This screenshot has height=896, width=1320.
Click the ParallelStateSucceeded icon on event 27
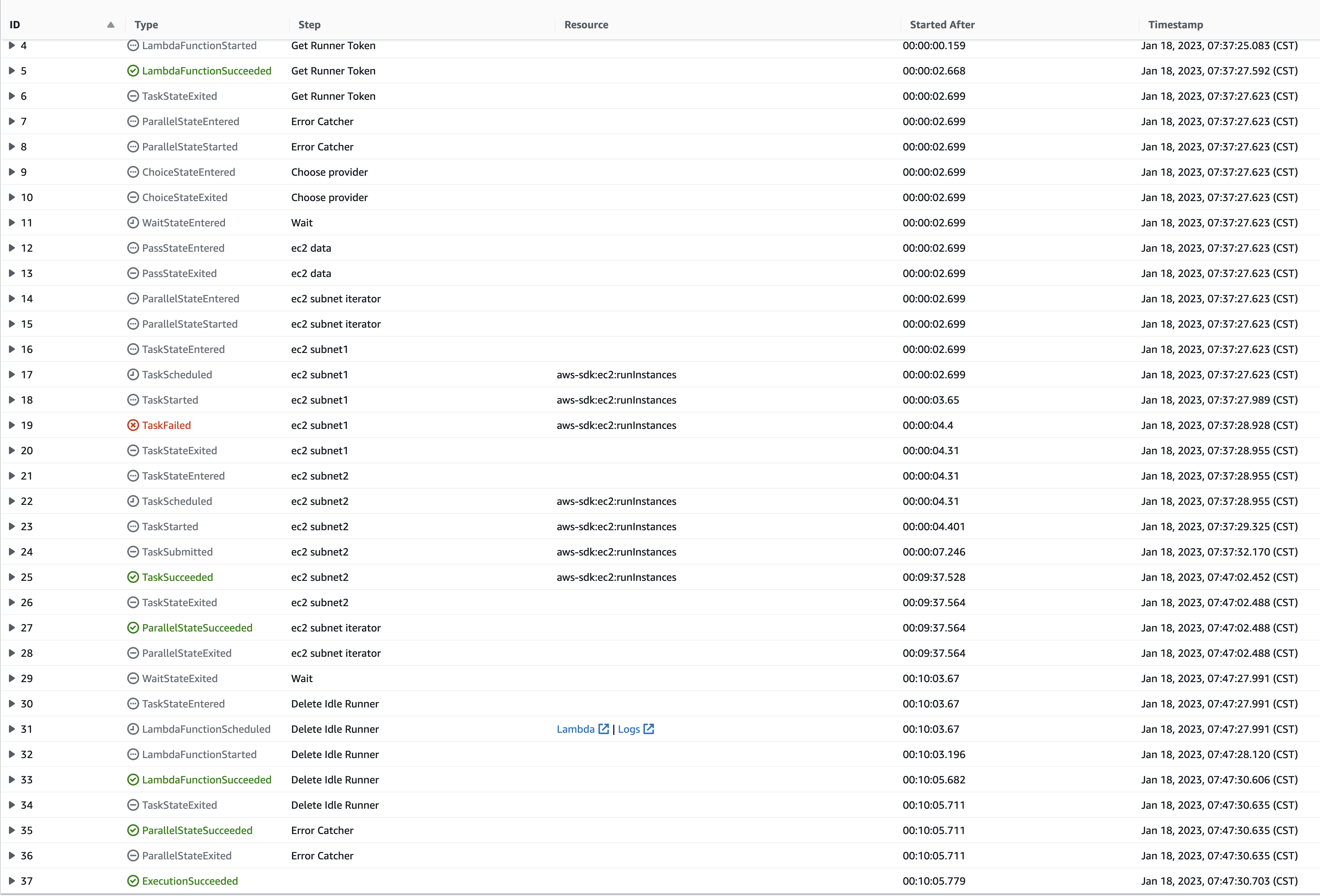coord(133,627)
